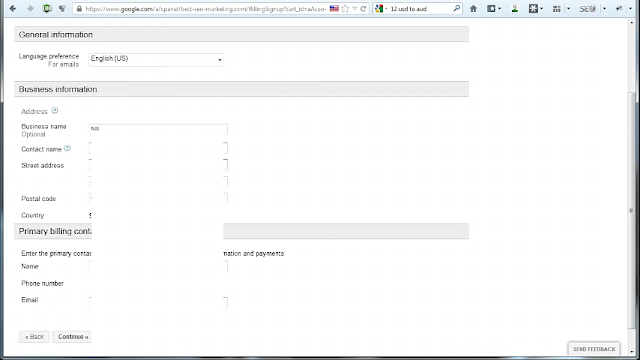Open the history dropdown in address bar
Image resolution: width=640 pixels, height=360 pixels.
point(354,9)
